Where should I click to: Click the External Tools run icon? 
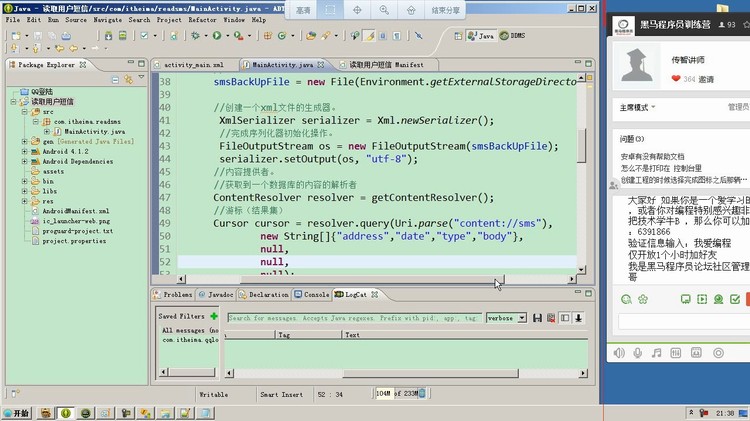tap(238, 36)
